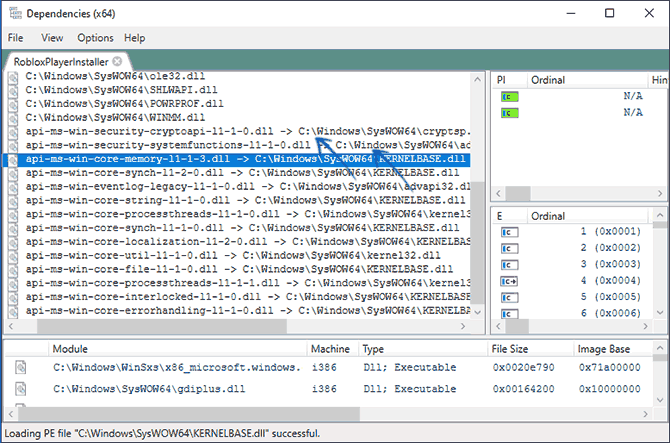This screenshot has height=443, width=670.
Task: Click the Dependencies app icon in title bar
Action: pyautogui.click(x=15, y=13)
